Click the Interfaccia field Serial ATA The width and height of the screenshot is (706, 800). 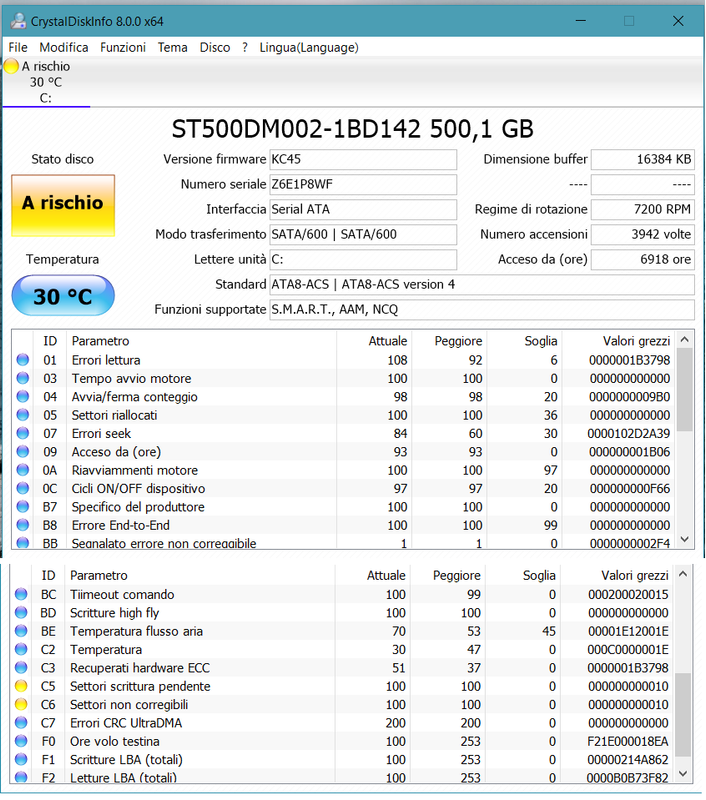point(363,209)
